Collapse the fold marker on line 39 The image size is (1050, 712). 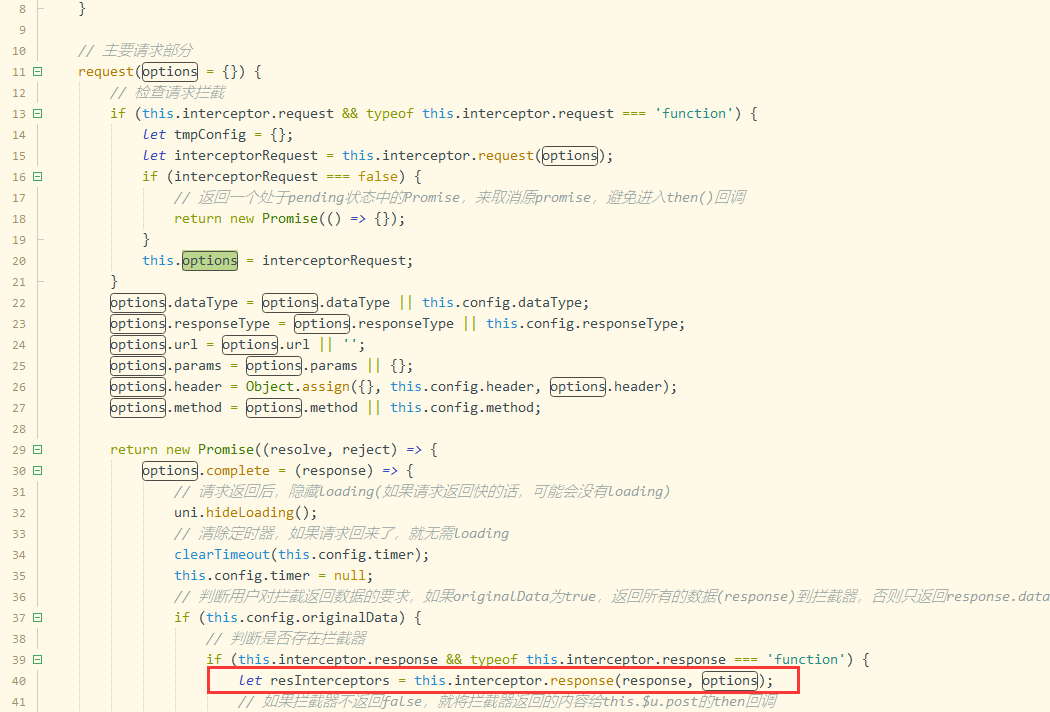coord(37,660)
